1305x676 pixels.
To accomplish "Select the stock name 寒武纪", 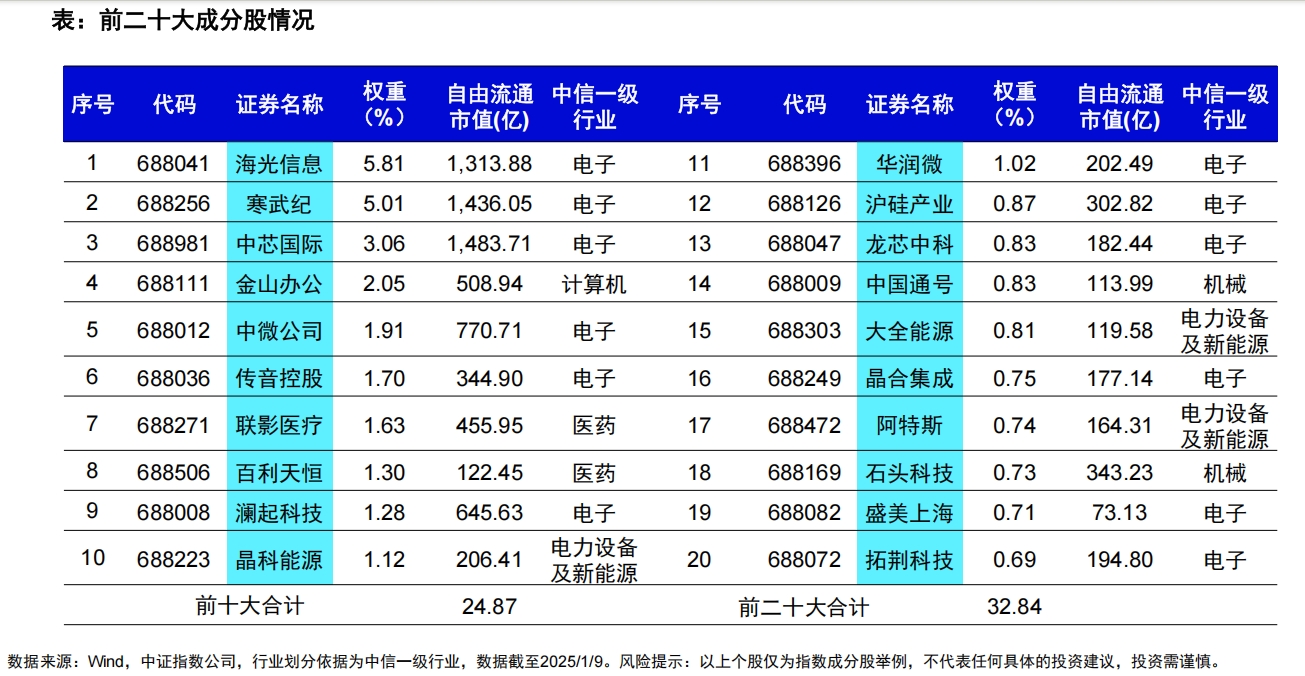I will [280, 204].
